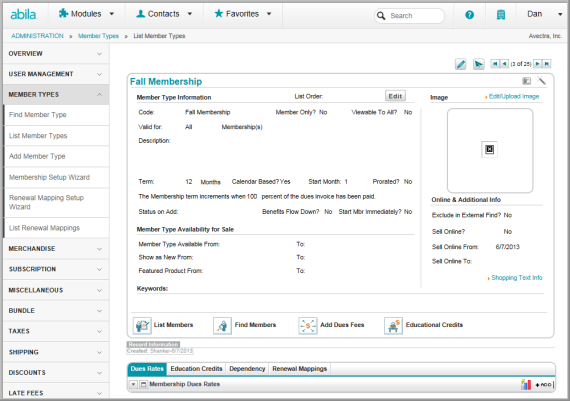Switch to the Education Credits tab
Image resolution: width=570 pixels, height=401 pixels.
point(196,369)
